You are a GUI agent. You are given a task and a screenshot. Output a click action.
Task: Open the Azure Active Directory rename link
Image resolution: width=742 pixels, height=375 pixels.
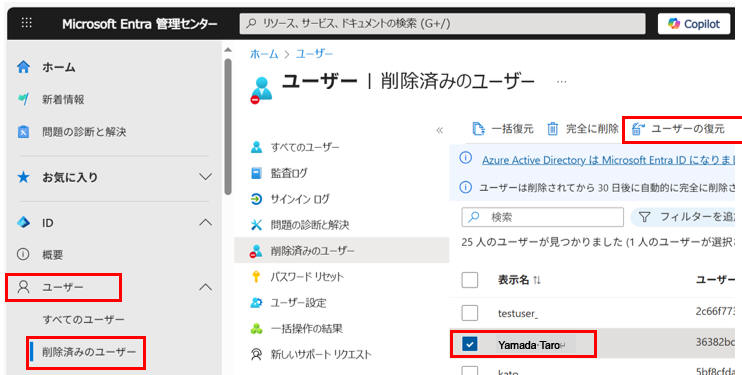[608, 160]
